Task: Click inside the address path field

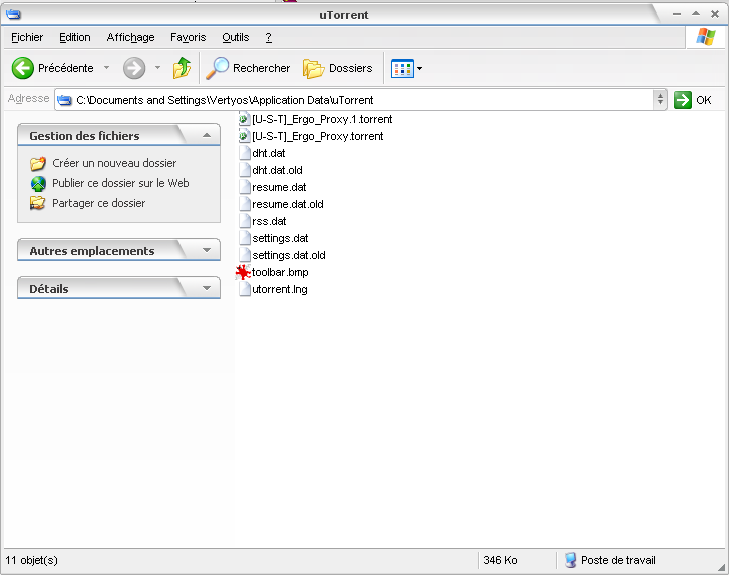Action: pos(360,100)
